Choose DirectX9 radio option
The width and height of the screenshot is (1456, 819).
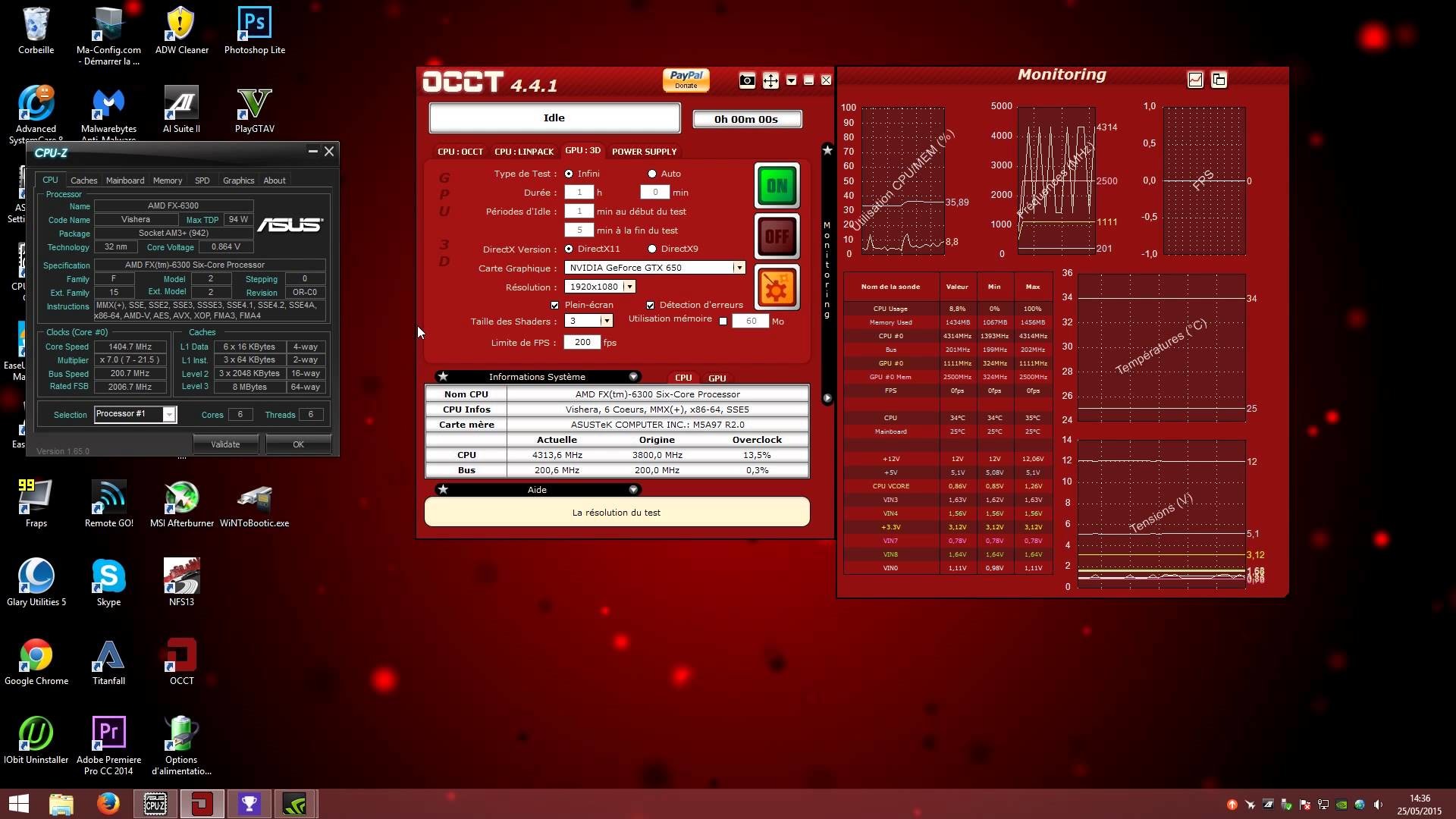652,249
